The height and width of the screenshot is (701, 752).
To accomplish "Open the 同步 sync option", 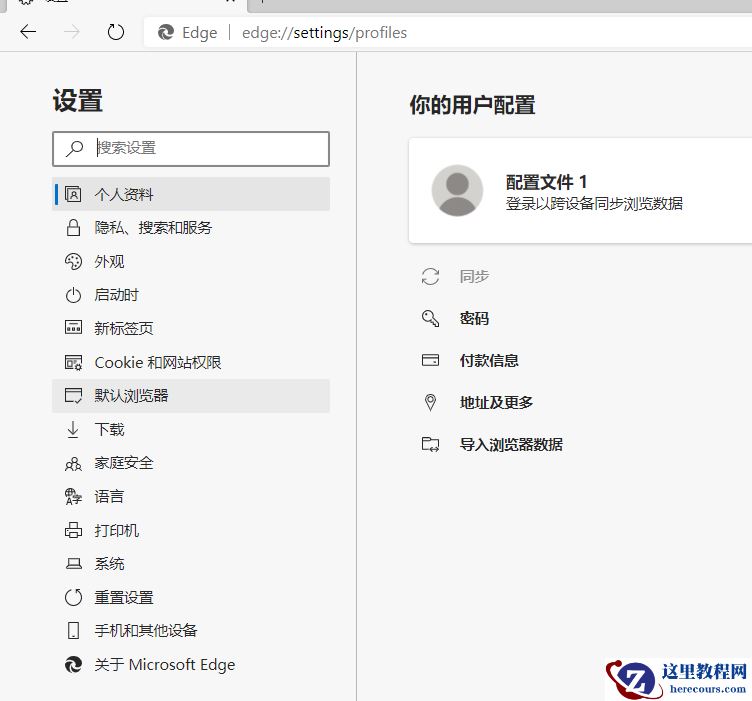I will 474,277.
